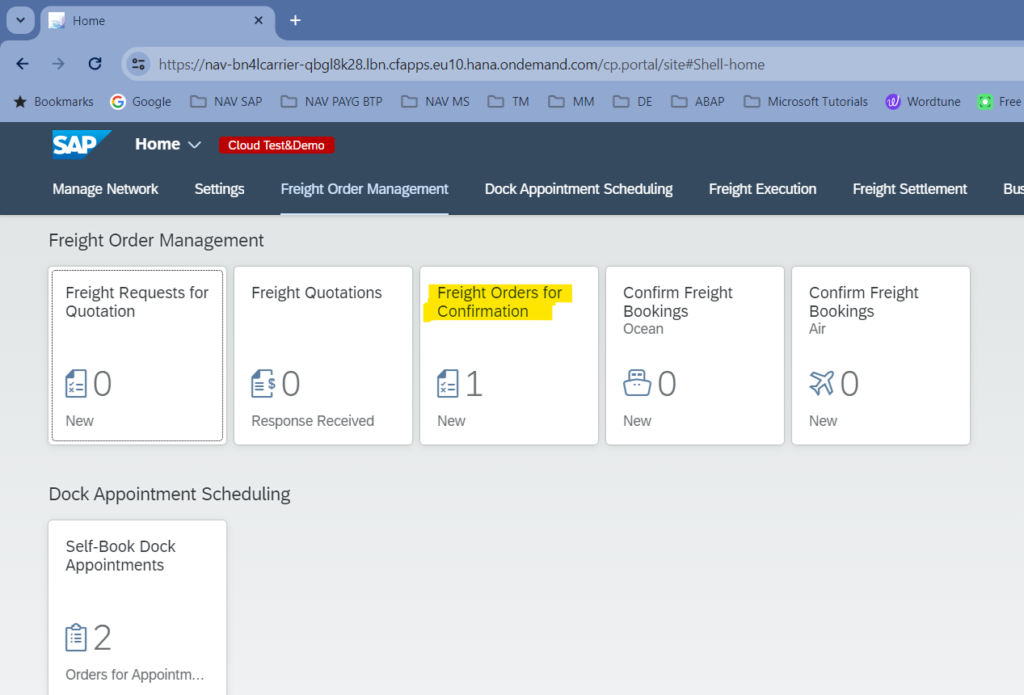1024x695 pixels.
Task: Click the browser address bar URL
Action: tap(460, 64)
